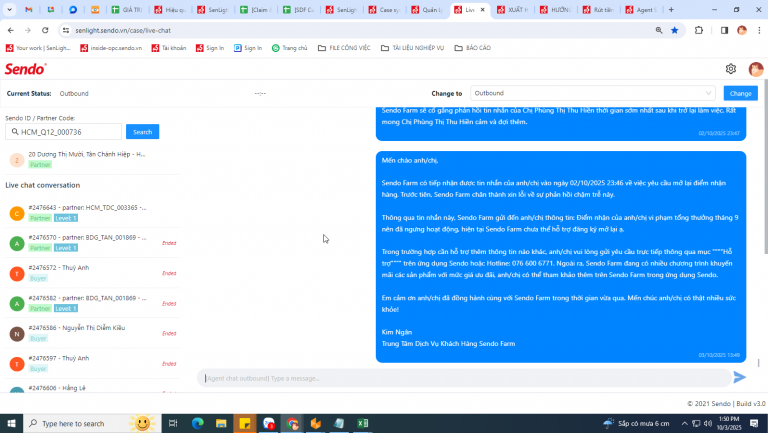Viewport: 768px width, 433px height.
Task: Open Your work | SenLight bookmark
Action: point(38,48)
